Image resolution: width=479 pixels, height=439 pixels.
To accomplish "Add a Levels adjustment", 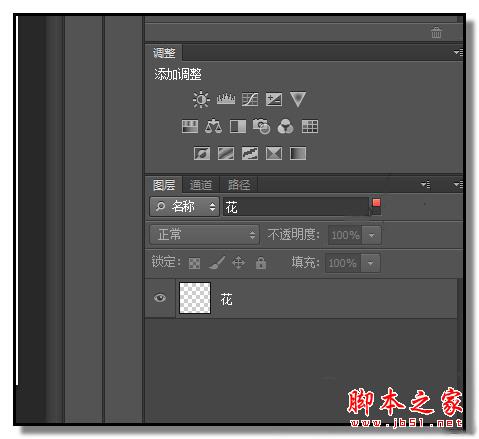I will tap(226, 99).
